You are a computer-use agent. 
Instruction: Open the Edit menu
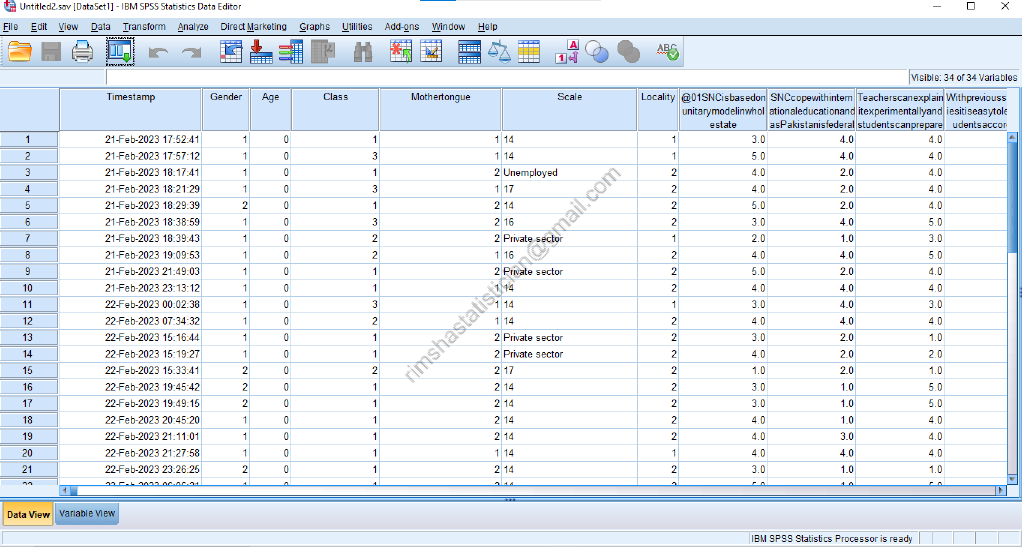click(x=38, y=27)
